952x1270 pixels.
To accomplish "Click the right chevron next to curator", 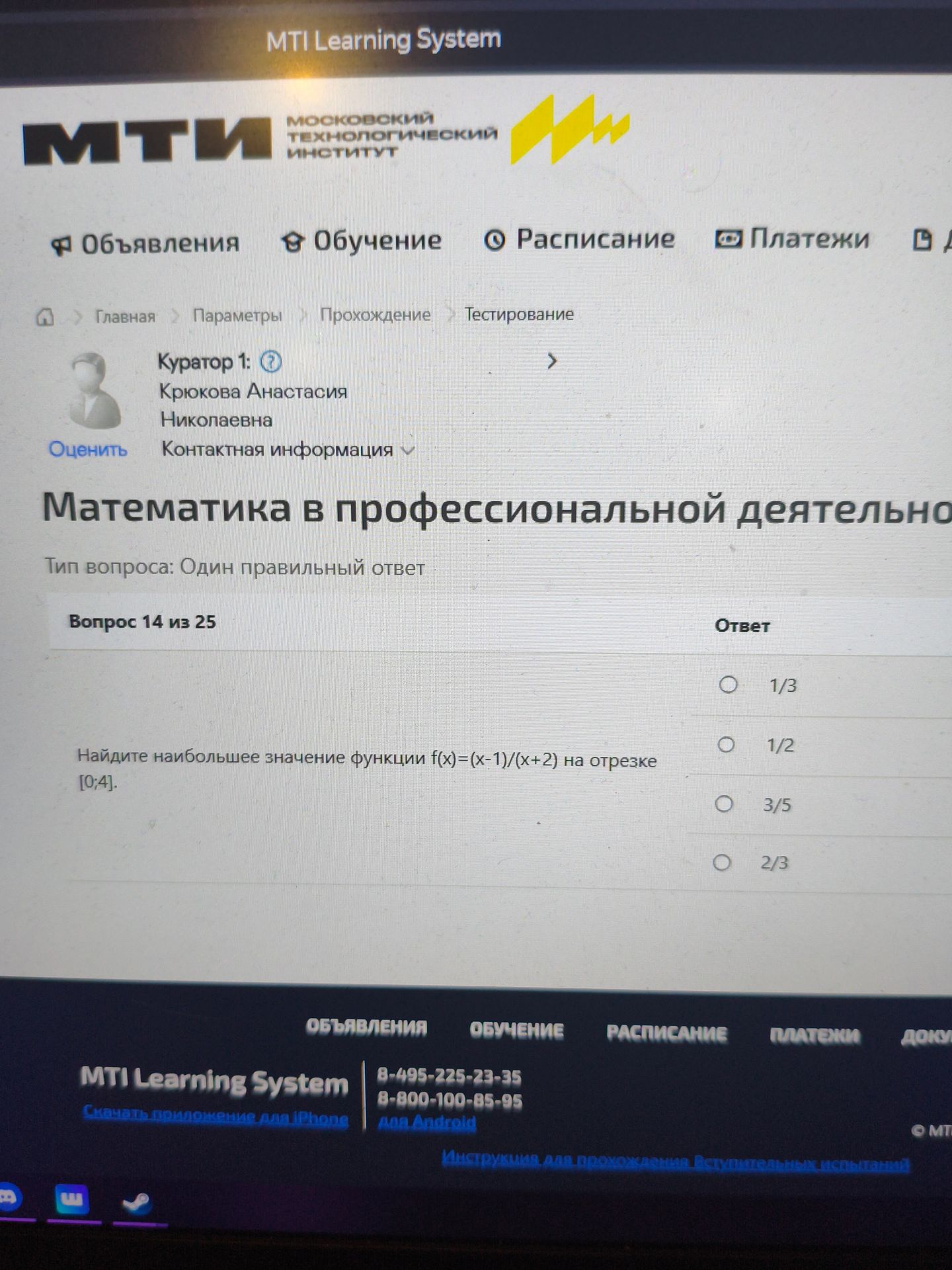I will pos(551,361).
